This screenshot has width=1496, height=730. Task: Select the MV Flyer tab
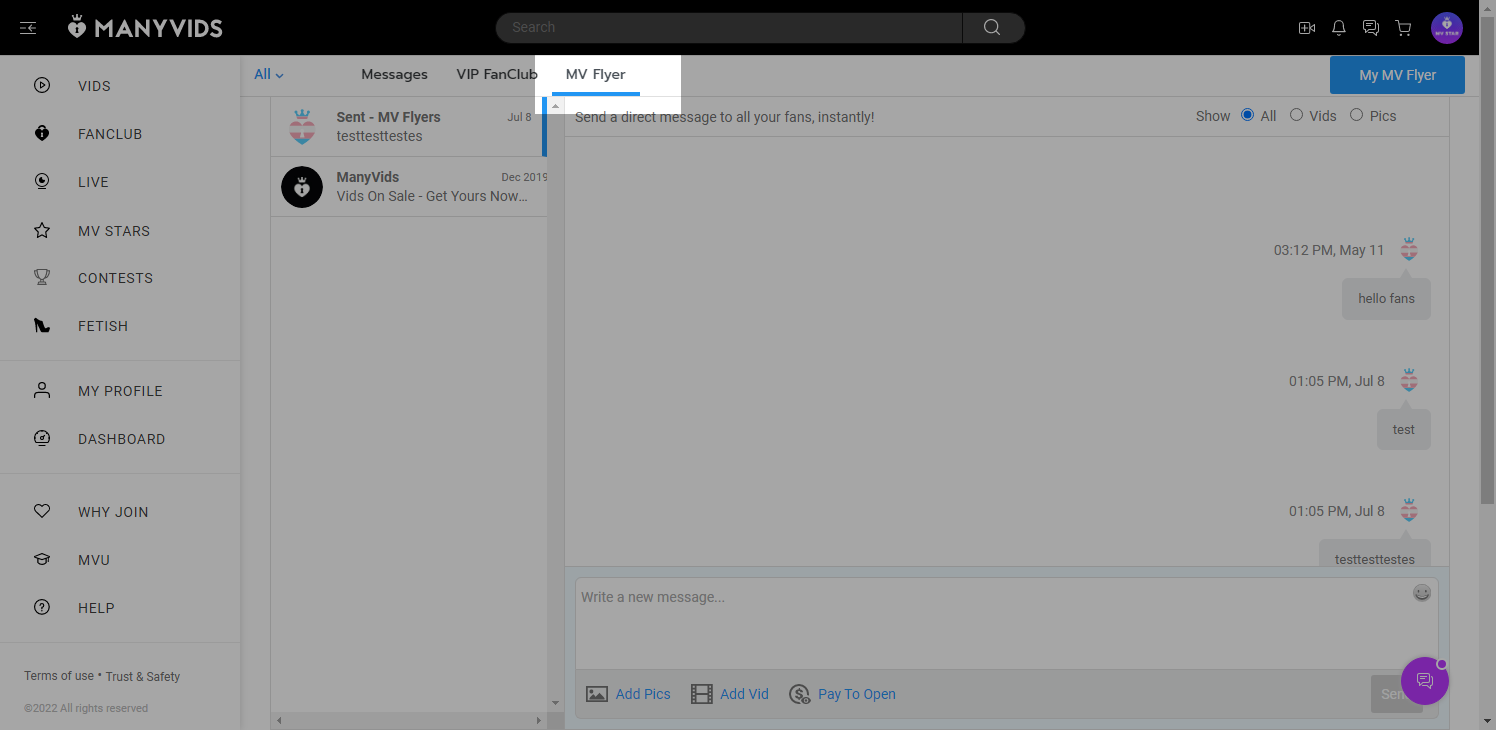pos(596,75)
